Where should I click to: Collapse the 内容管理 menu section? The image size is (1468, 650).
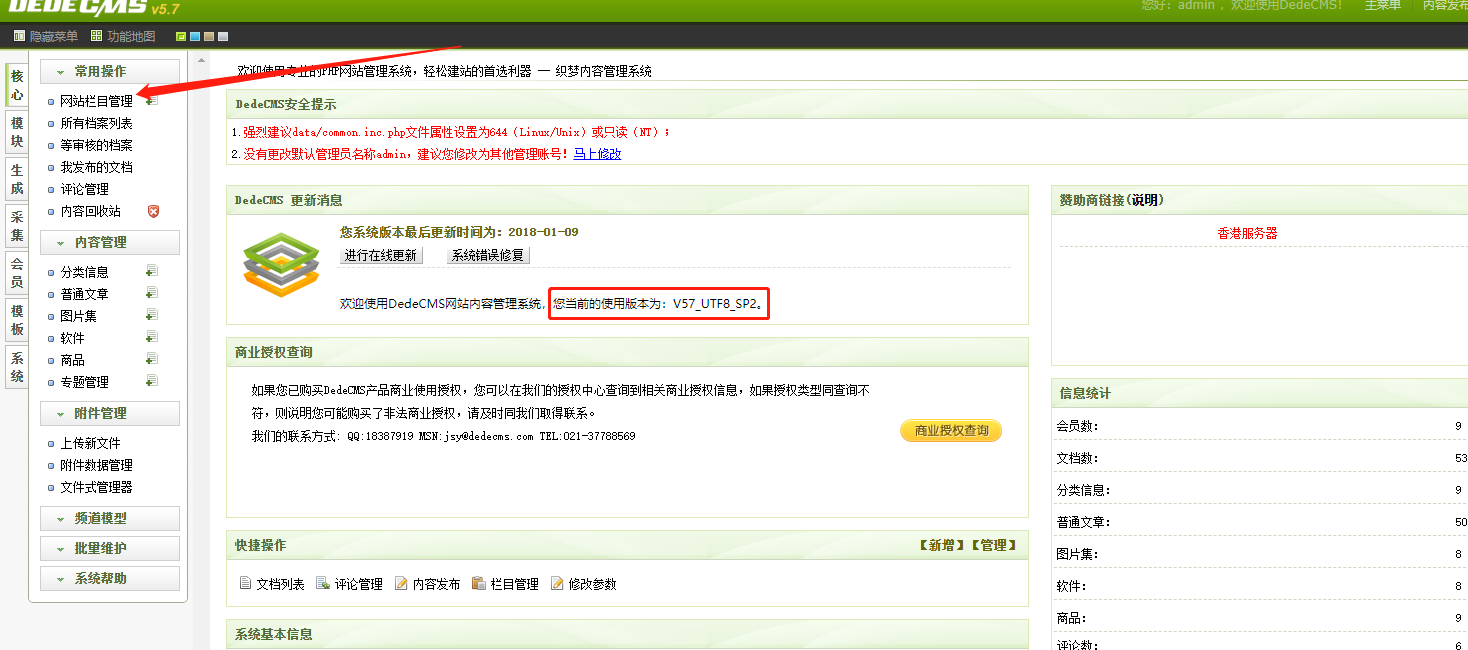coord(110,243)
